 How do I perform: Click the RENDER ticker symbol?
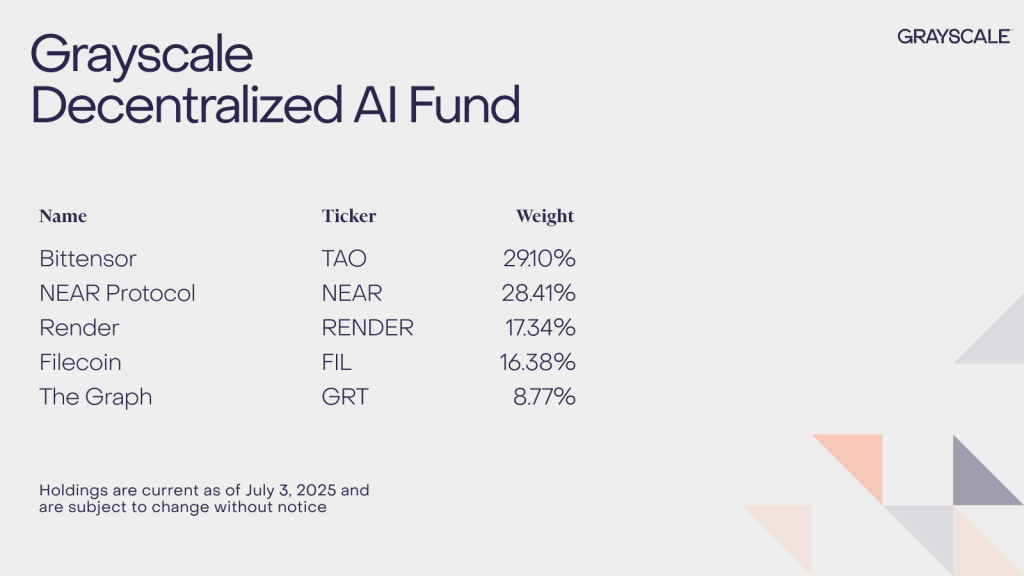[367, 328]
